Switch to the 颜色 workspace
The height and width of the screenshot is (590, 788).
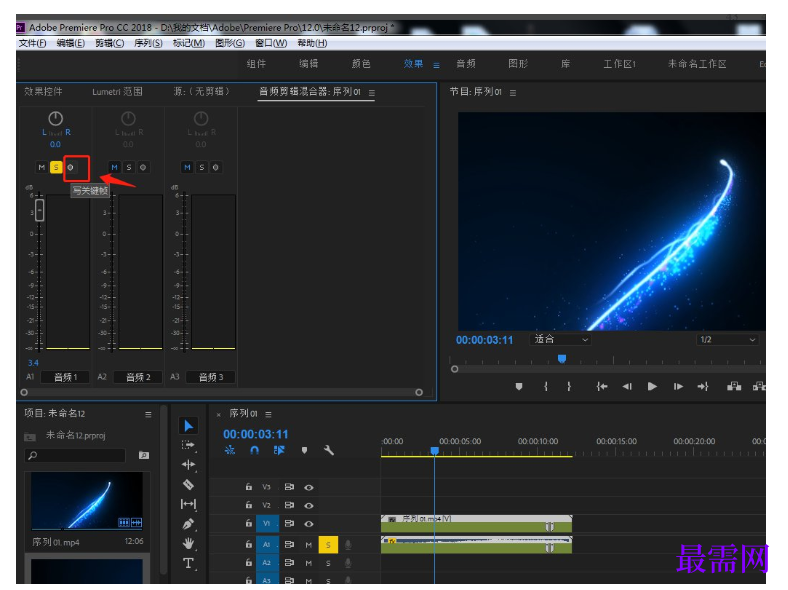(361, 64)
